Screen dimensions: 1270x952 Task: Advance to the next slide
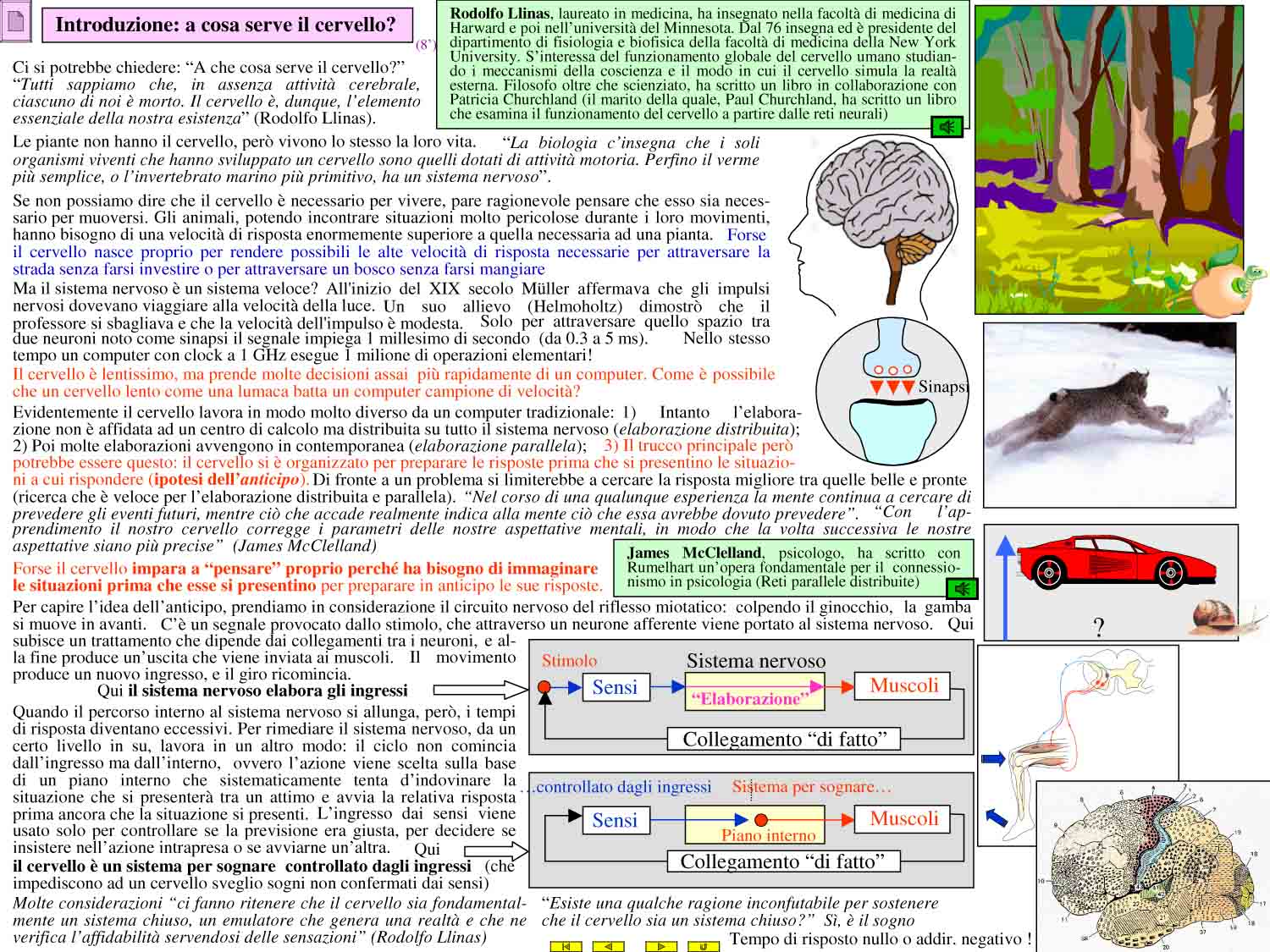click(660, 946)
